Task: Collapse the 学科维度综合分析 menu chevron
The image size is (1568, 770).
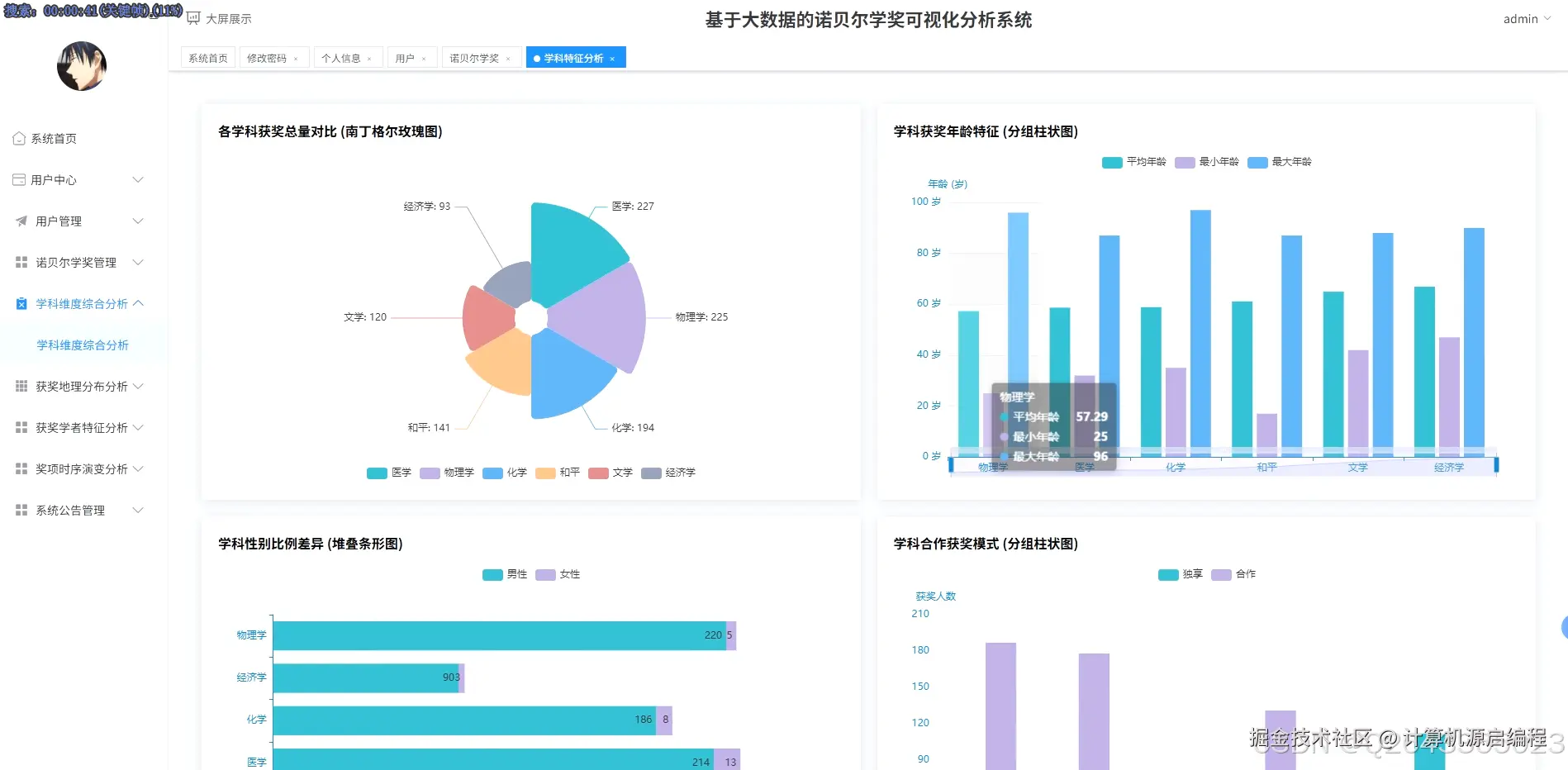Action: [138, 303]
